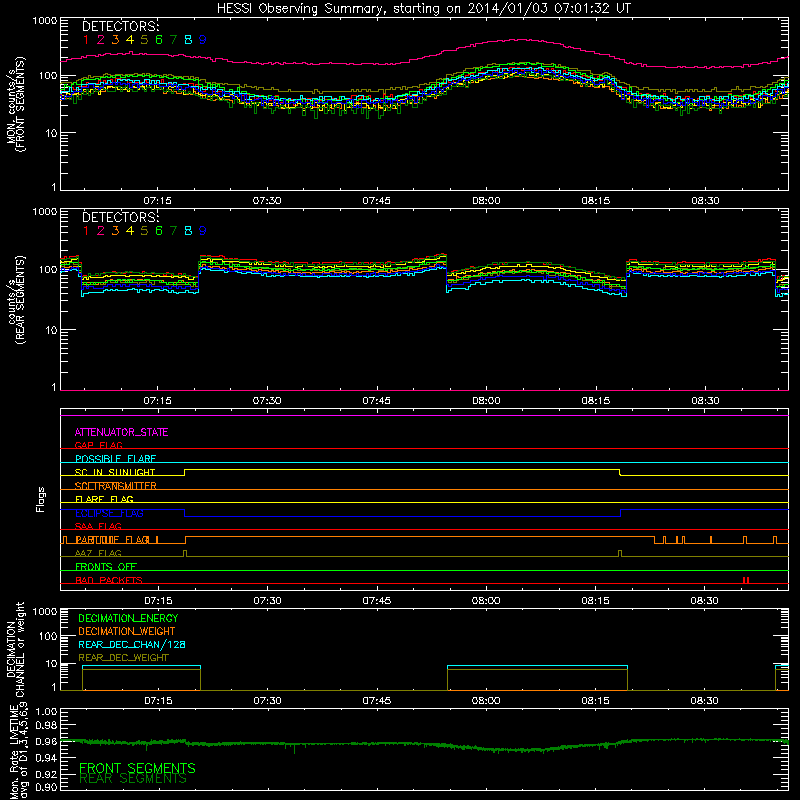Select blue detector 9 in rear segments legend
Viewport: 800px width, 800px height.
[x=203, y=231]
